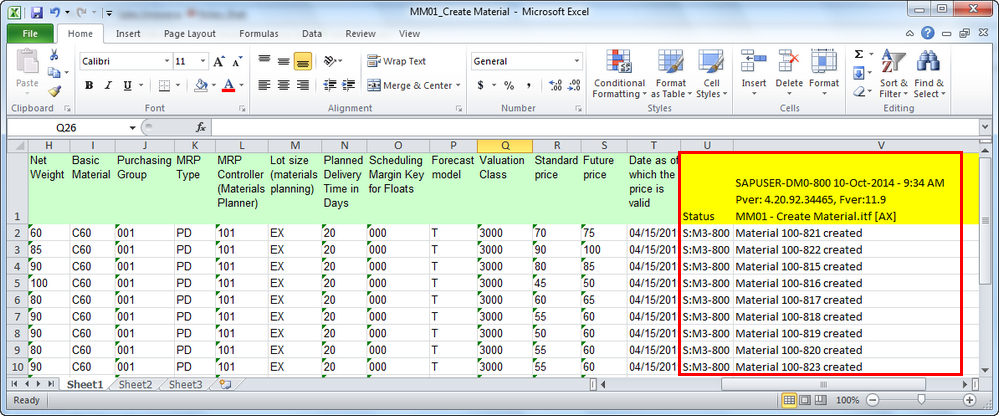999x416 pixels.
Task: Click the Conditional Formatting icon
Action: coord(619,76)
